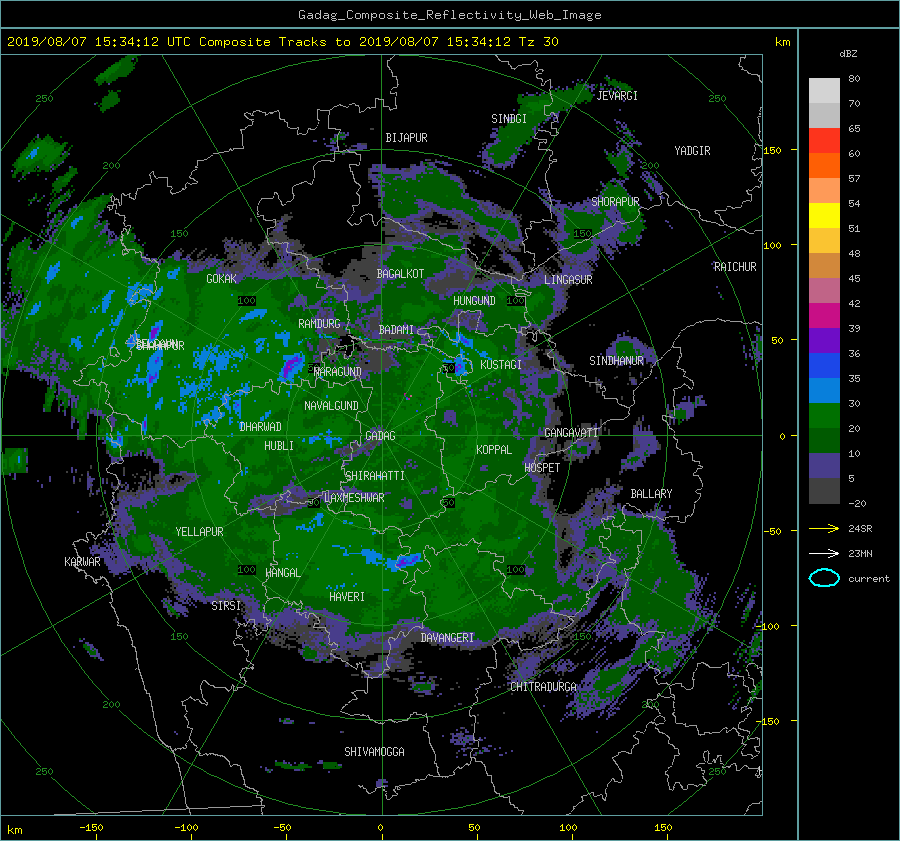Viewport: 900px width, 841px height.
Task: Click the RAMDURG city label
Action: (x=319, y=324)
